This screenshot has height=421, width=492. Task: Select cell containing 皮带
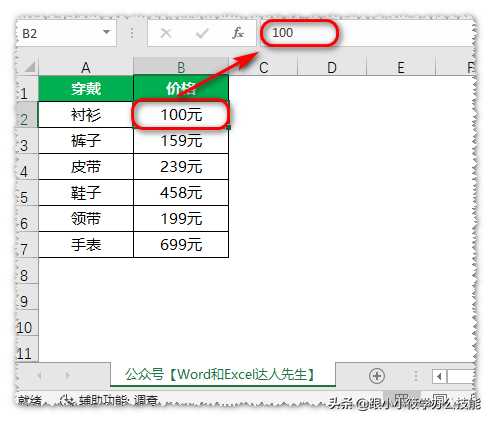point(86,167)
